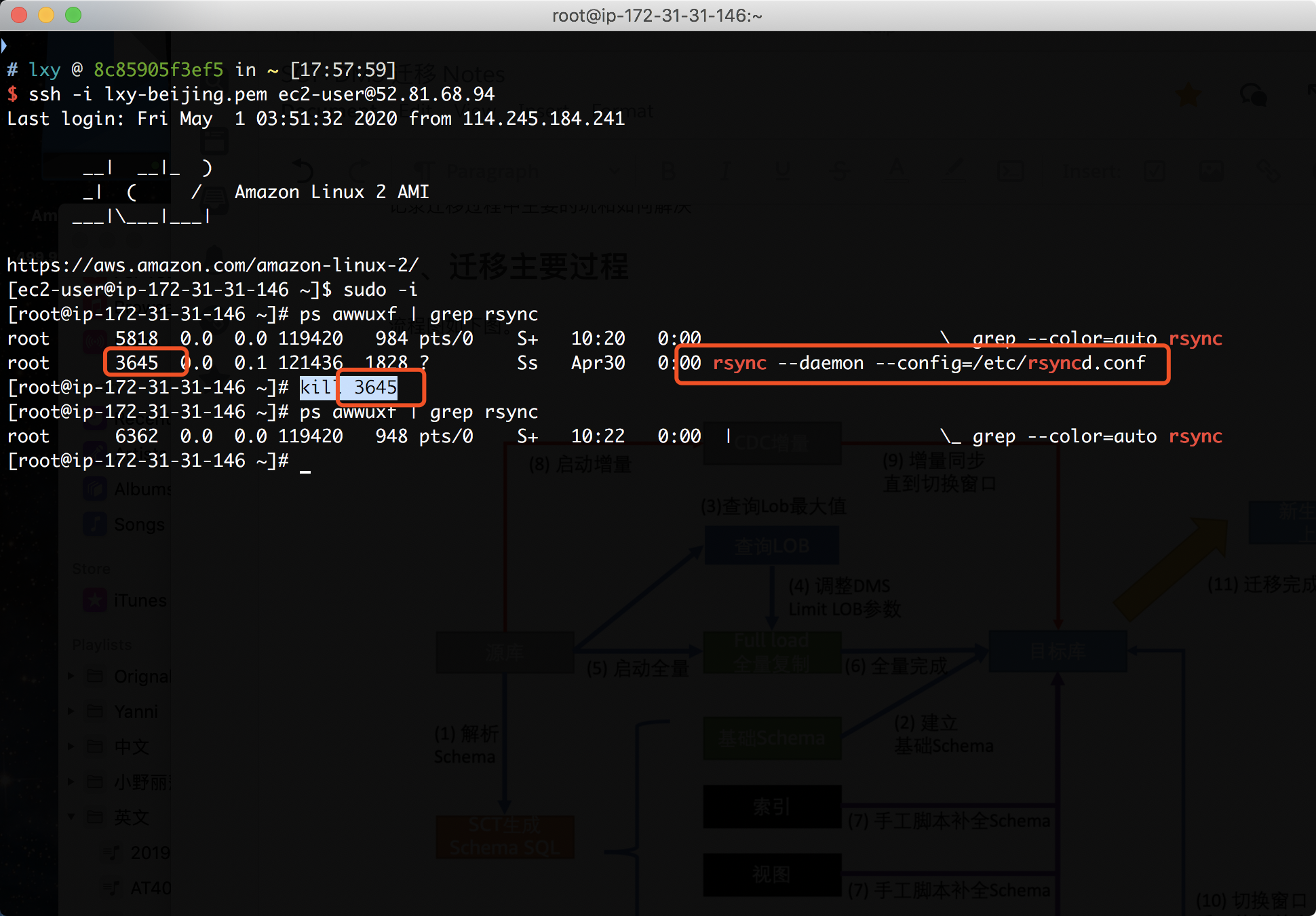
Task: Click red rsync in final grep line
Action: [1195, 436]
